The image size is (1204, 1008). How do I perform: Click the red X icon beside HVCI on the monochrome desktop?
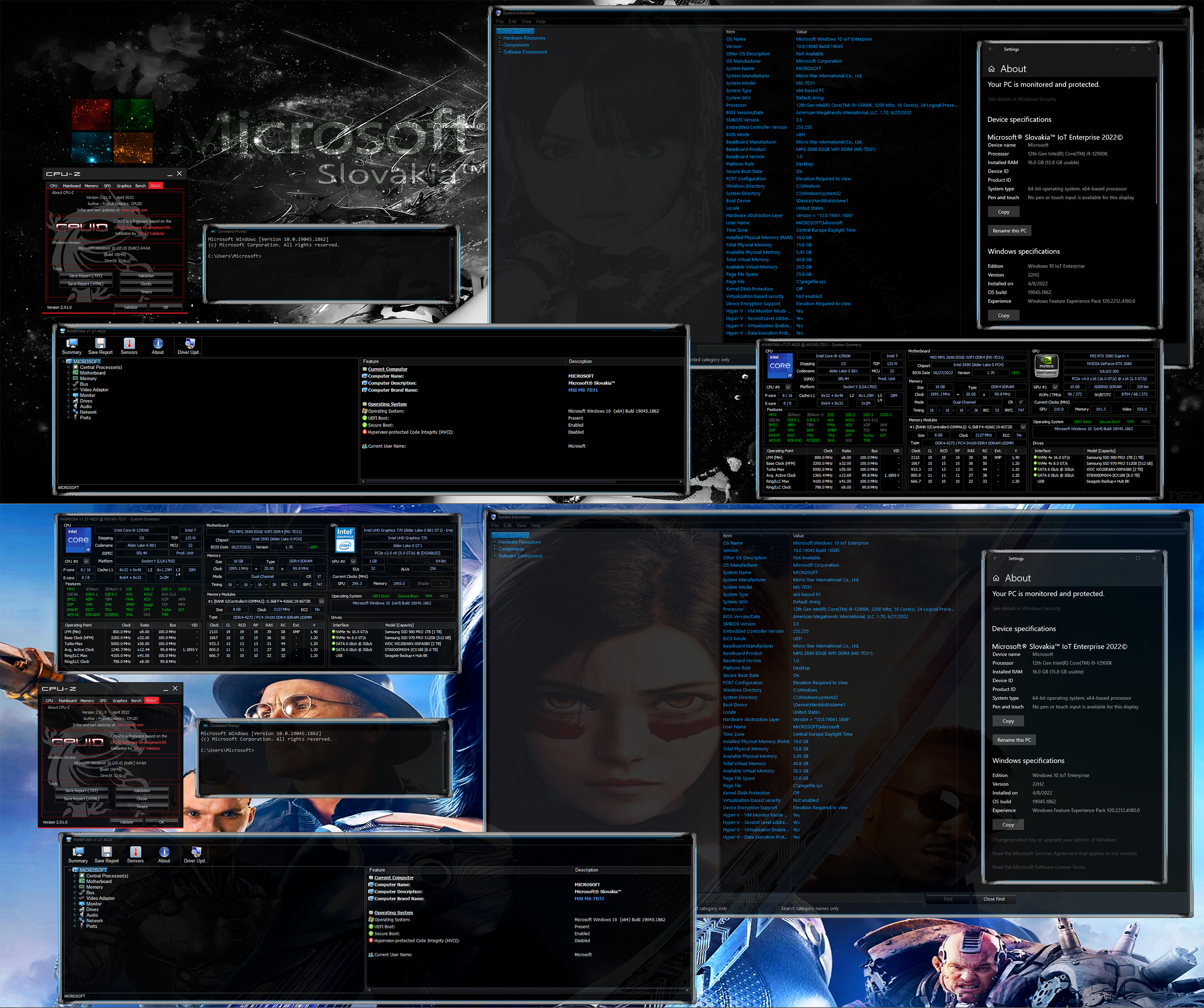[x=364, y=432]
